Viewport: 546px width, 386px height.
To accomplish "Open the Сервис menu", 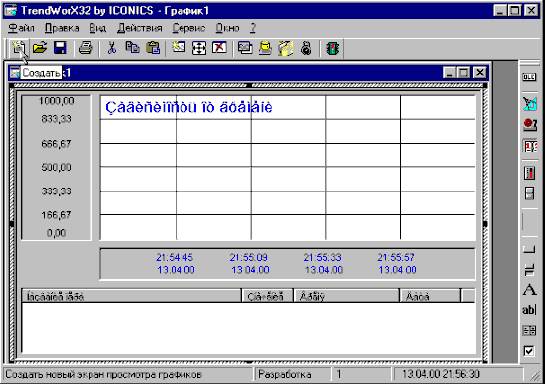I will [189, 28].
